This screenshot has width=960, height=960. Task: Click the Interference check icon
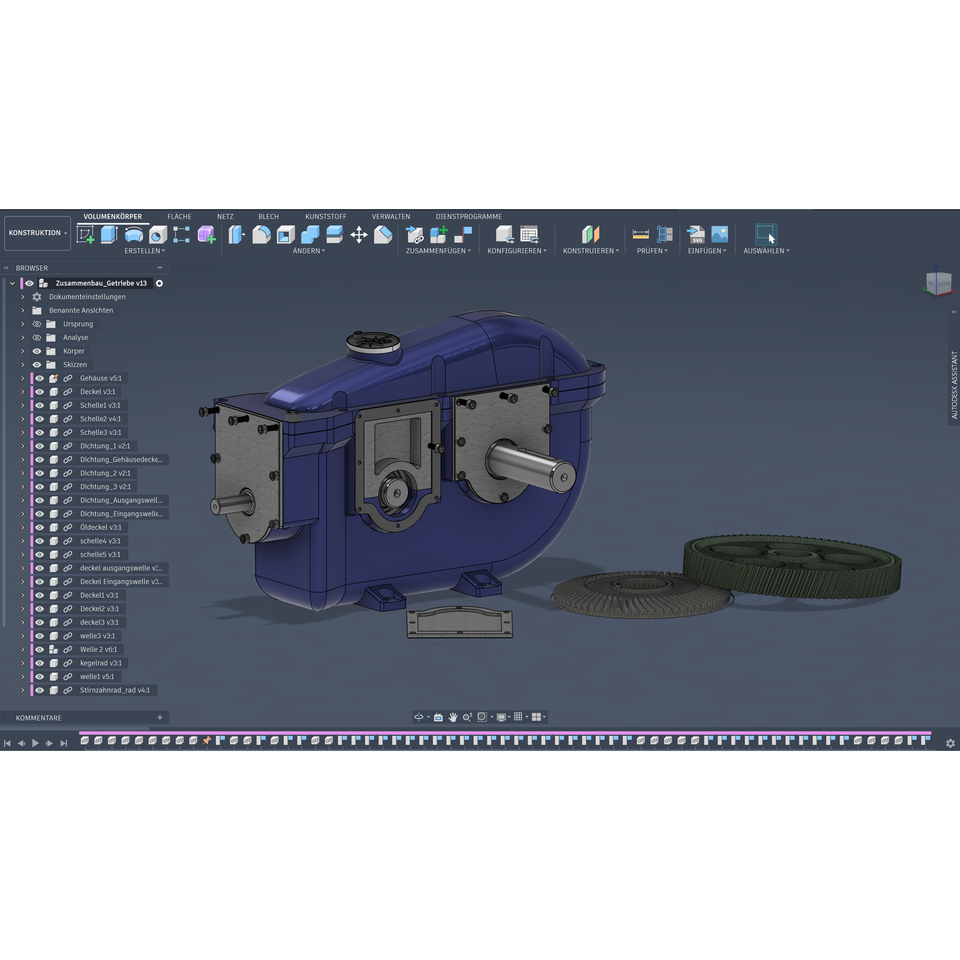665,234
